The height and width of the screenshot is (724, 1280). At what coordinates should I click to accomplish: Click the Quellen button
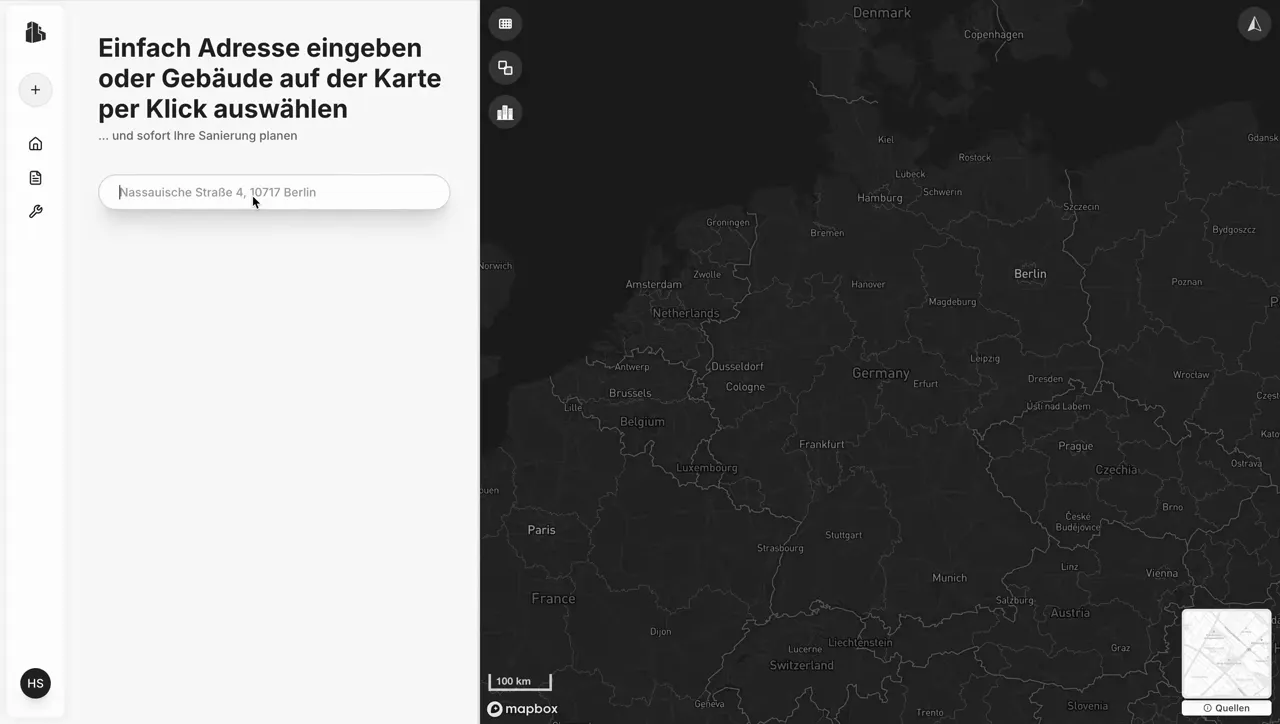pos(1226,708)
